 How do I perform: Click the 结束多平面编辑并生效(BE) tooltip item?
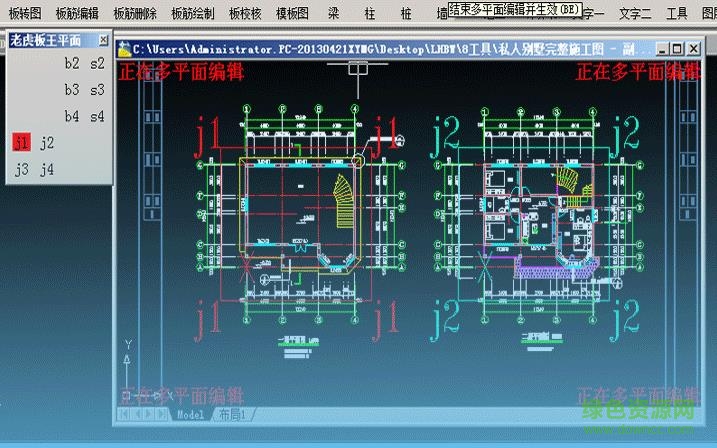tap(514, 9)
